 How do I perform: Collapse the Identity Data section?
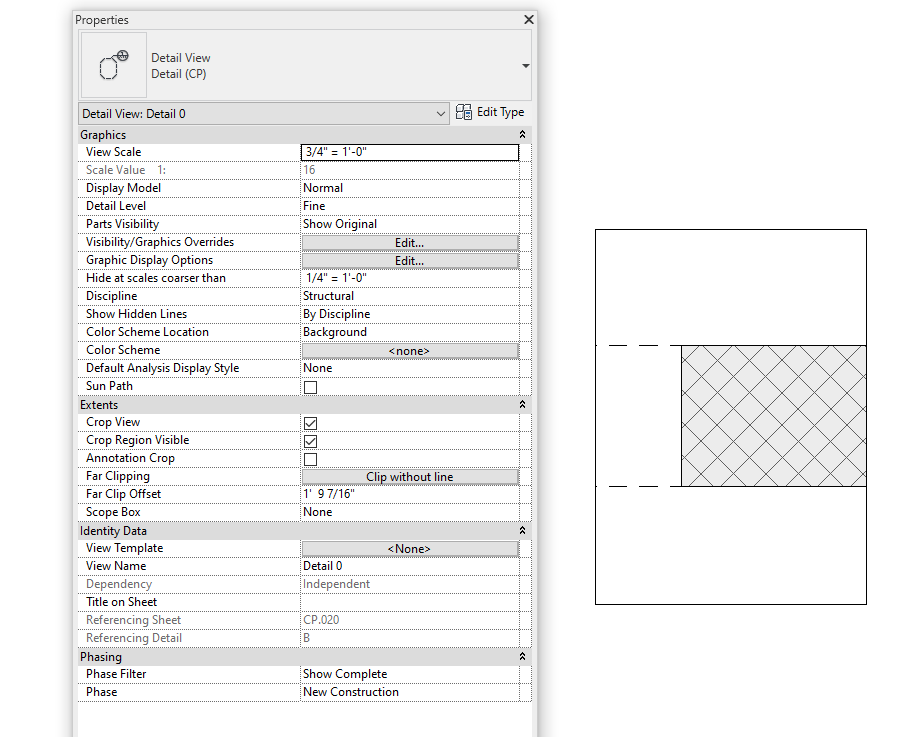coord(521,529)
